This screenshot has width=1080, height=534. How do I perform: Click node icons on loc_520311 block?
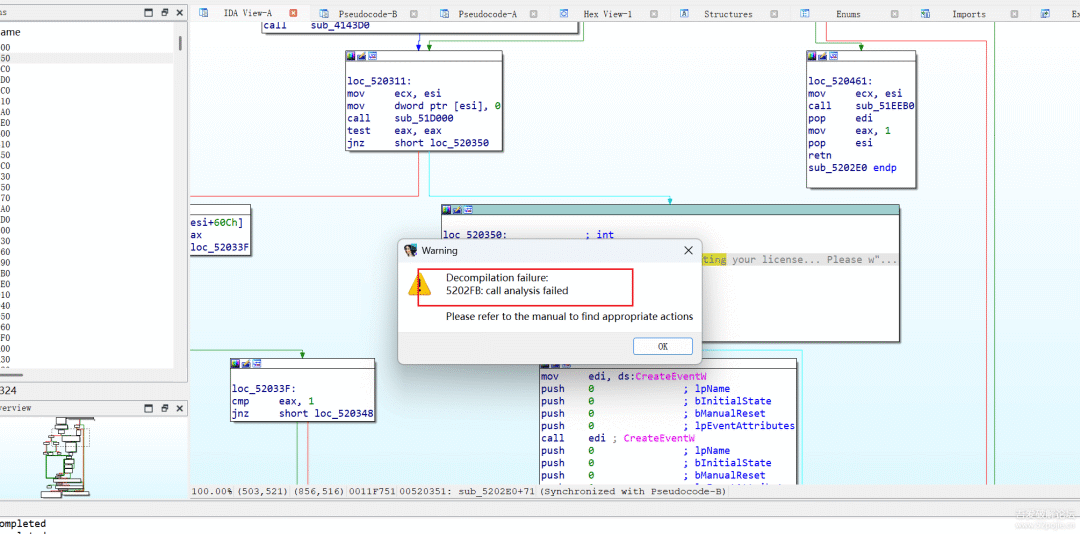(361, 56)
